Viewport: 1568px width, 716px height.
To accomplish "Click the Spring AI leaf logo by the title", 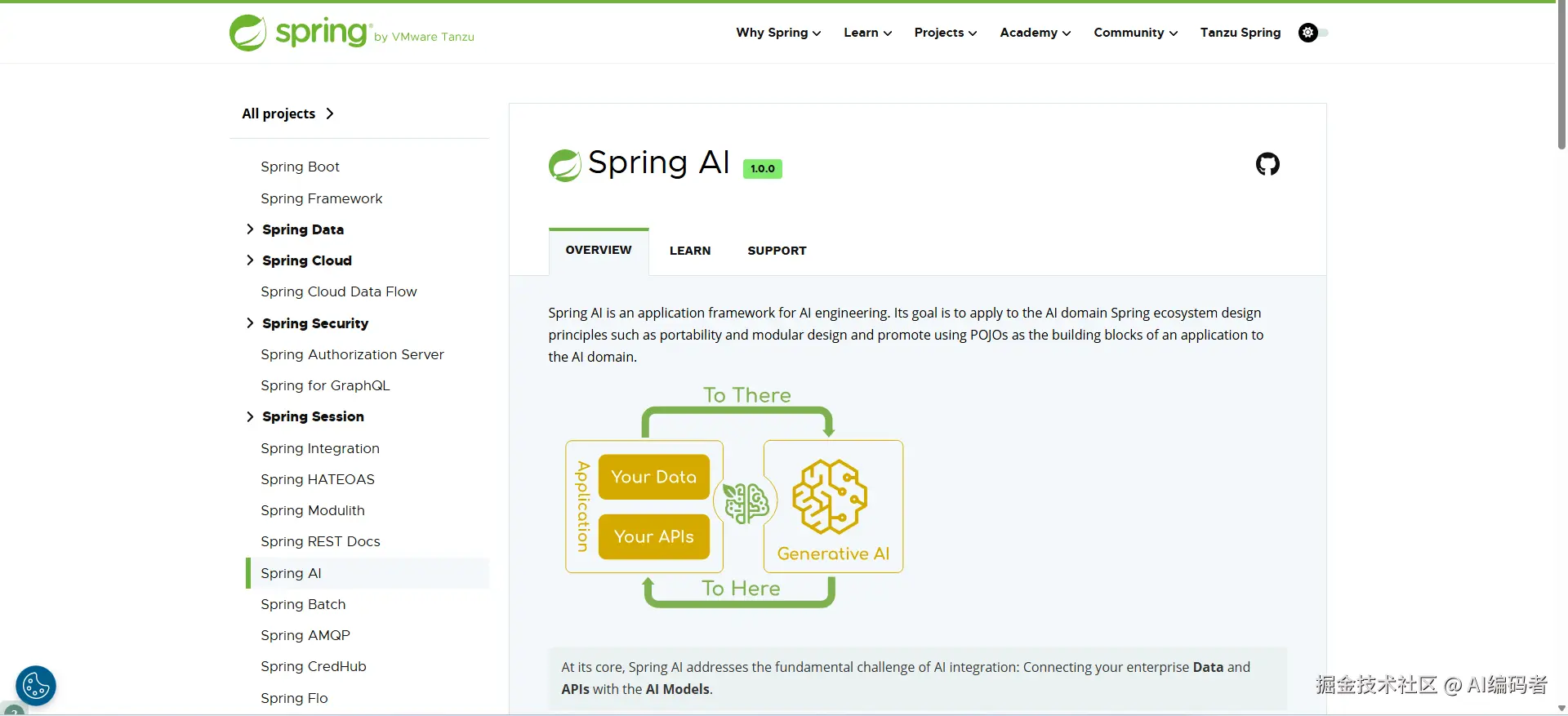I will [564, 165].
